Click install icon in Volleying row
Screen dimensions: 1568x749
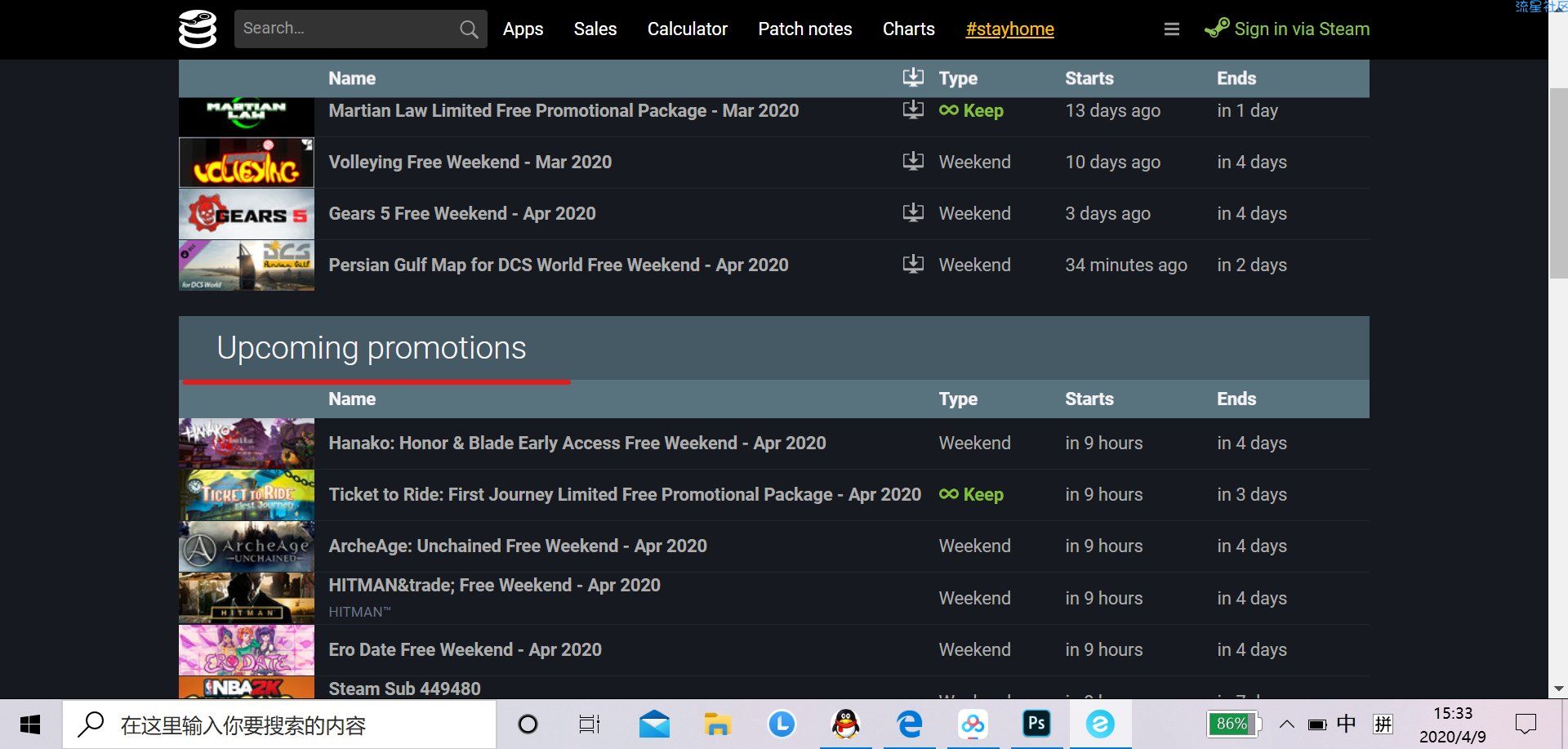pyautogui.click(x=913, y=161)
